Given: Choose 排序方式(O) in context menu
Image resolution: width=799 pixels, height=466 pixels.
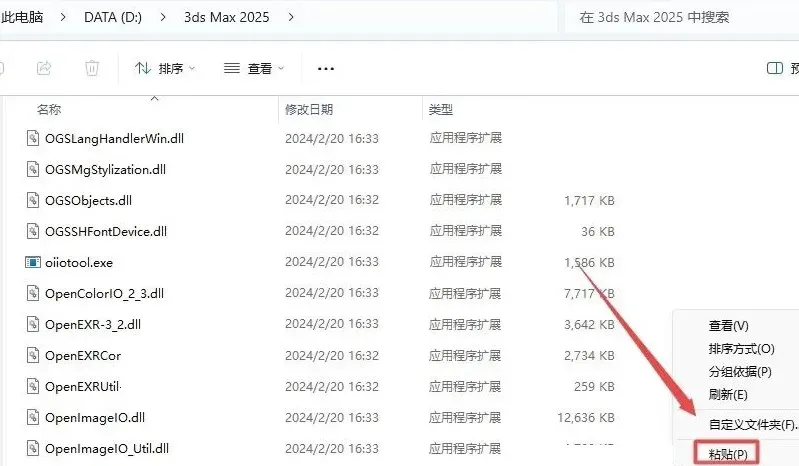Looking at the screenshot, I should [x=741, y=349].
